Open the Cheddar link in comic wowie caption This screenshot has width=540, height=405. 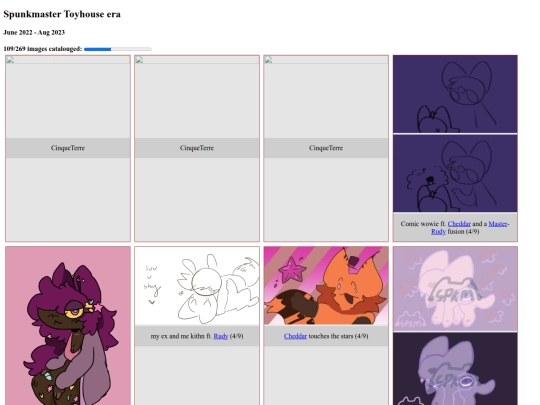click(x=459, y=224)
